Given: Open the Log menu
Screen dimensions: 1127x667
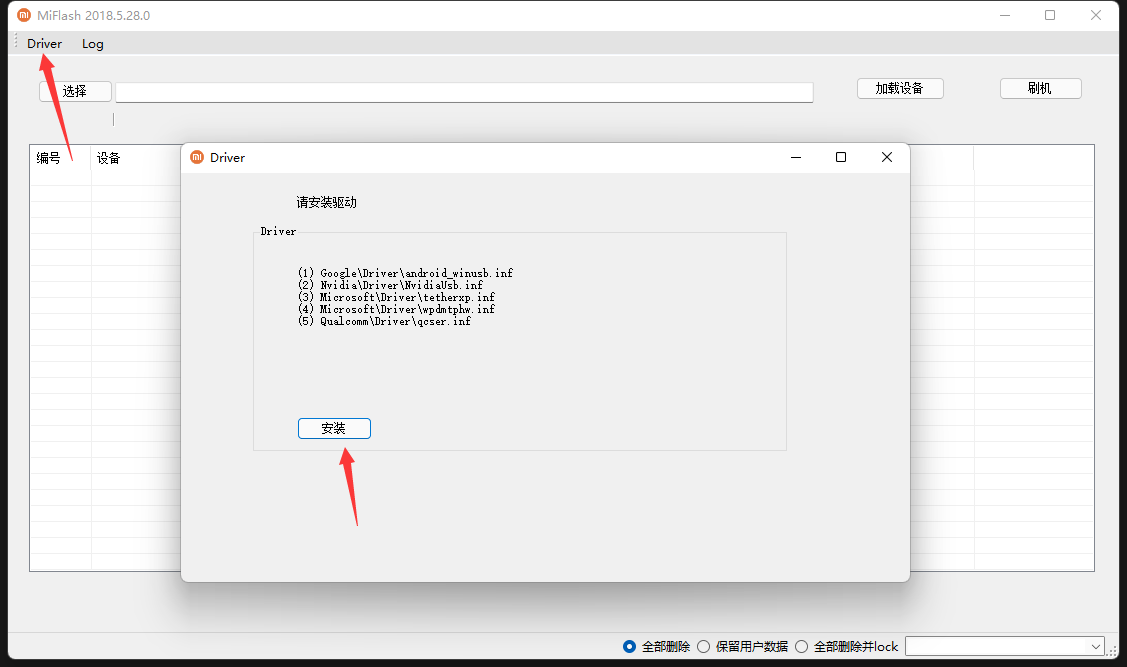Looking at the screenshot, I should [92, 43].
